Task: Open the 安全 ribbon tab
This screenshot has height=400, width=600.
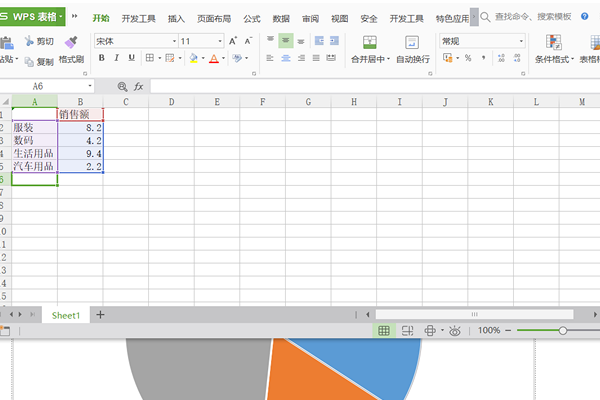Action: click(x=369, y=18)
